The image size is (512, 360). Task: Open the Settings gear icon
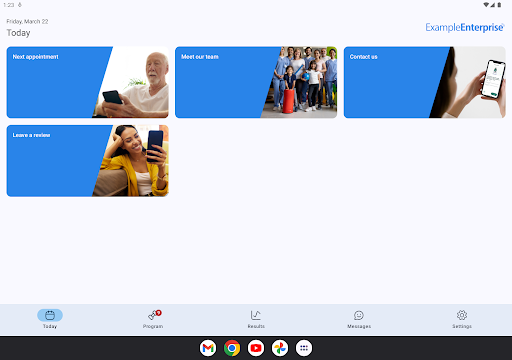[x=462, y=315]
